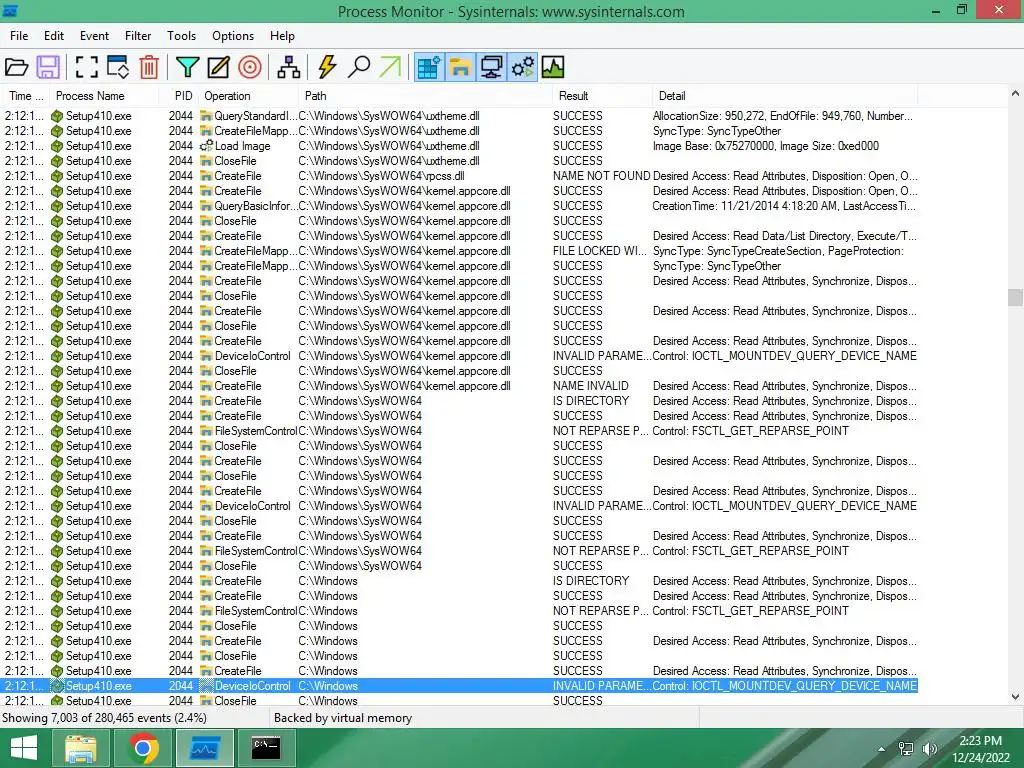Click the network tray icon
The height and width of the screenshot is (768, 1024).
[906, 749]
